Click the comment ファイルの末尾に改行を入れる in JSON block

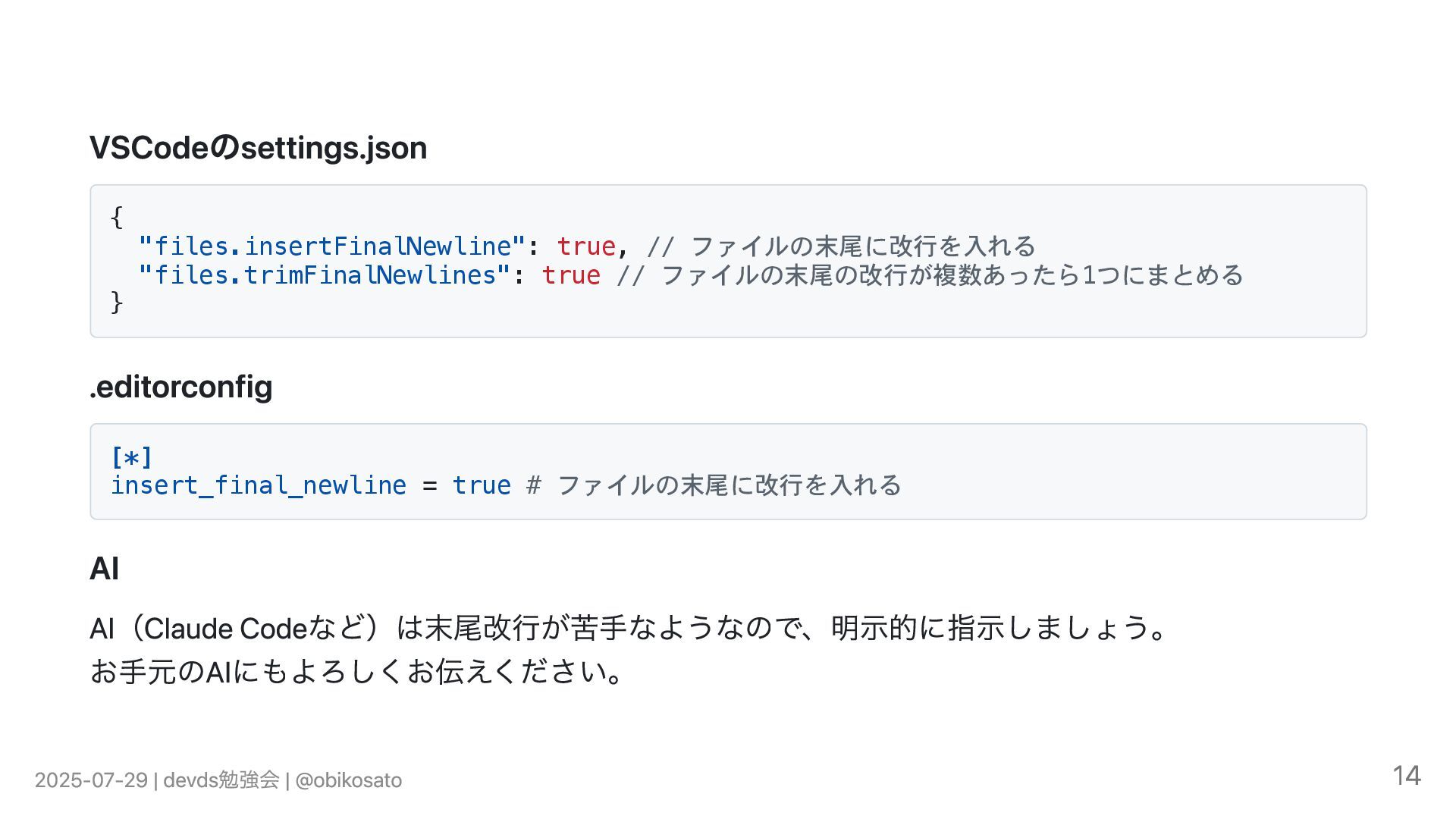tap(841, 246)
